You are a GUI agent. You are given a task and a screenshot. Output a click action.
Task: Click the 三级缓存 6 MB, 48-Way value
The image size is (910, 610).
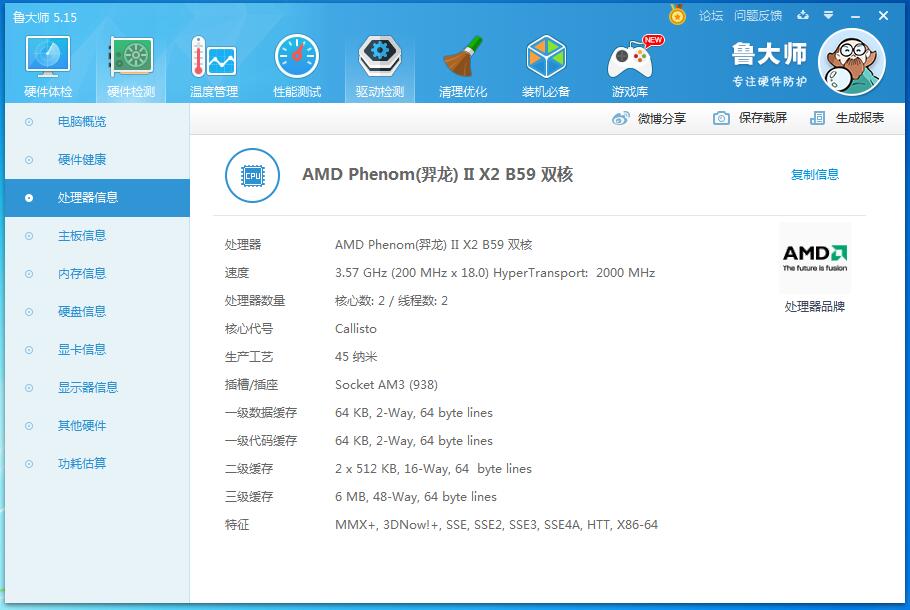(x=416, y=497)
